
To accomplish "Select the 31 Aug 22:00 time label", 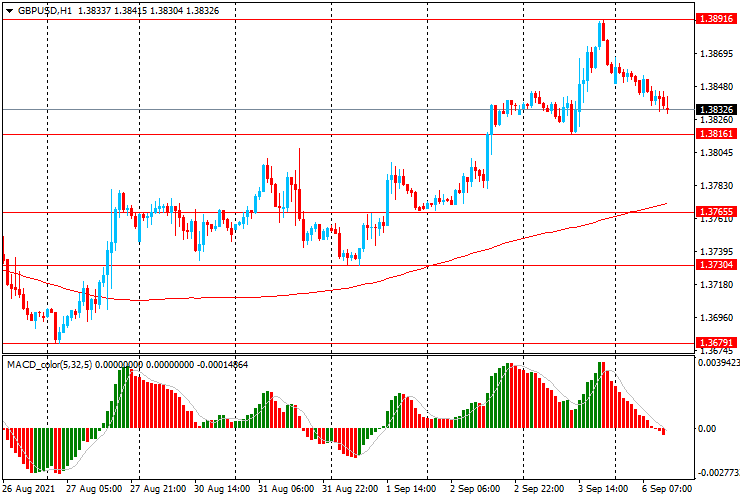I will tap(350, 489).
